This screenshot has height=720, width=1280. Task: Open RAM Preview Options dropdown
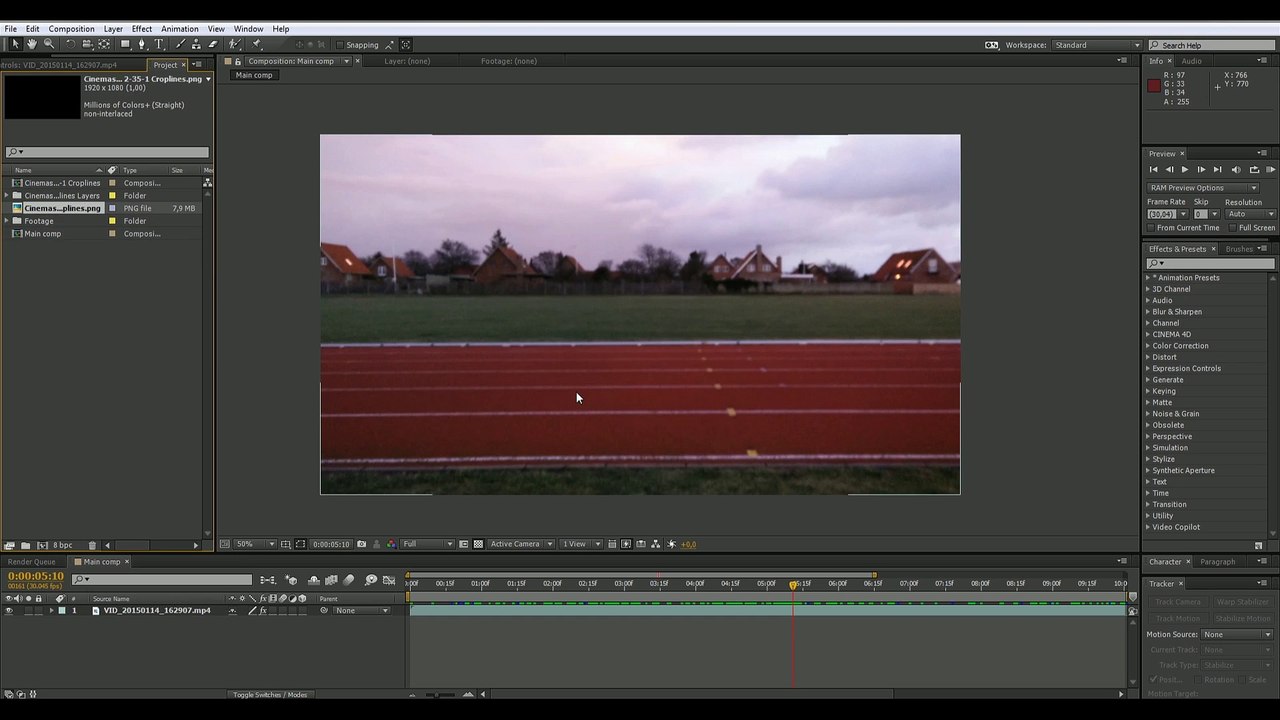pos(1203,188)
